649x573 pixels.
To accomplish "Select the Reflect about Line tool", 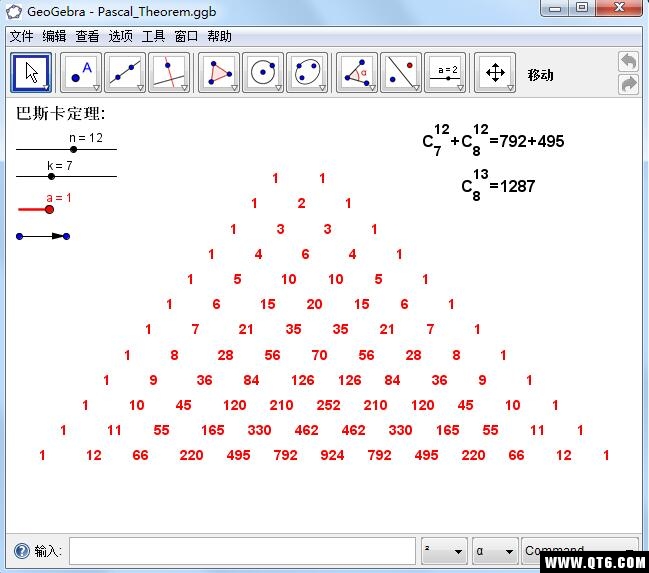I will tap(401, 72).
